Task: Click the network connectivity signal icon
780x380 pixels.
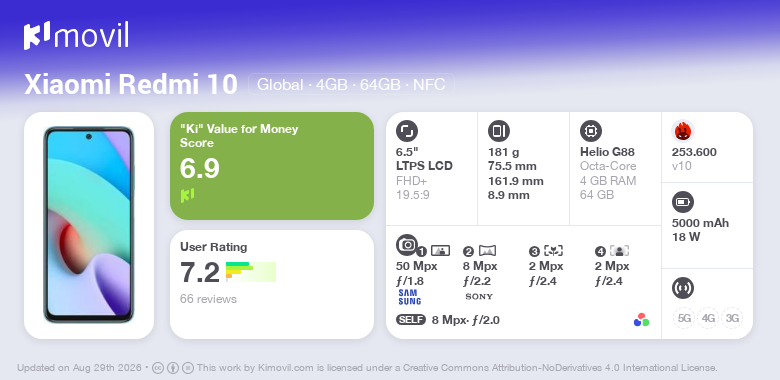Action: point(683,287)
